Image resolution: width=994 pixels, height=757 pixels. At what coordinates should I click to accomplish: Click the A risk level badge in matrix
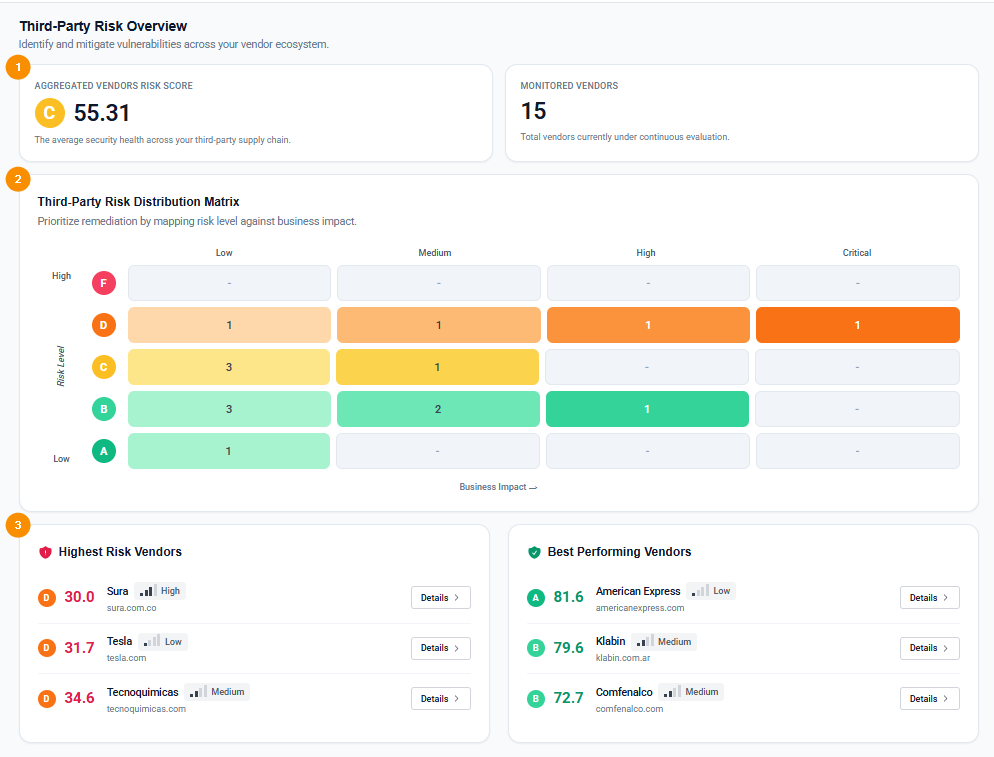104,451
